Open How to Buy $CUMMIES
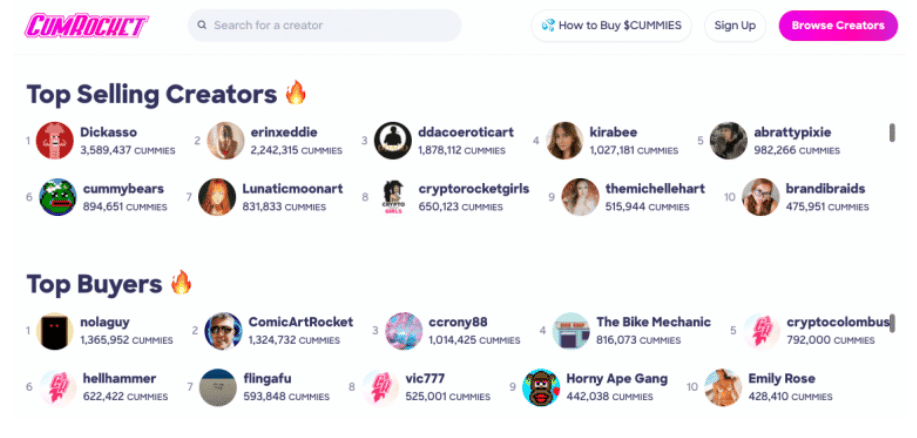 [611, 26]
